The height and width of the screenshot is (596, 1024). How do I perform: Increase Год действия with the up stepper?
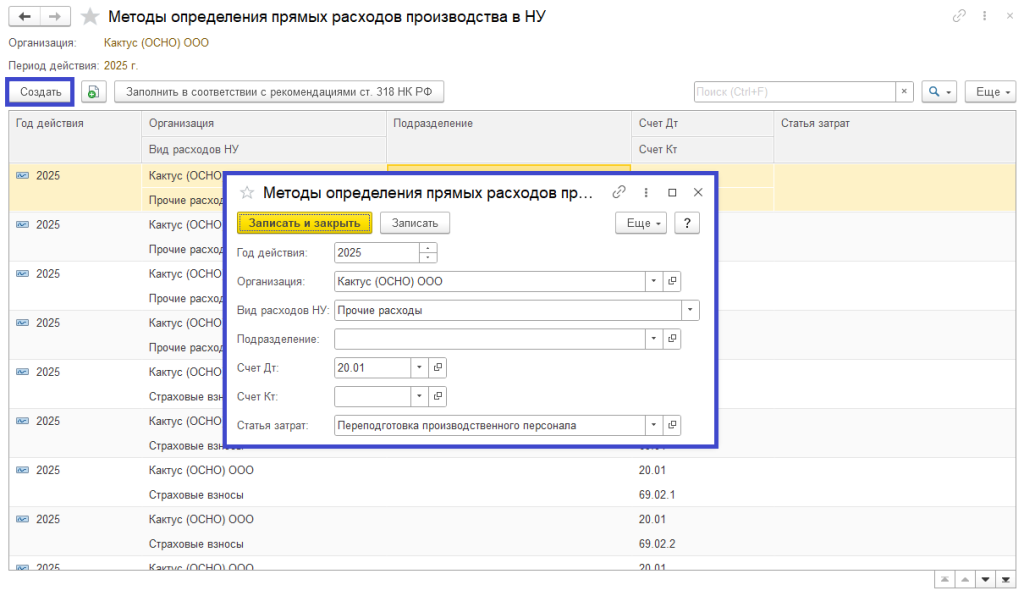[428, 248]
